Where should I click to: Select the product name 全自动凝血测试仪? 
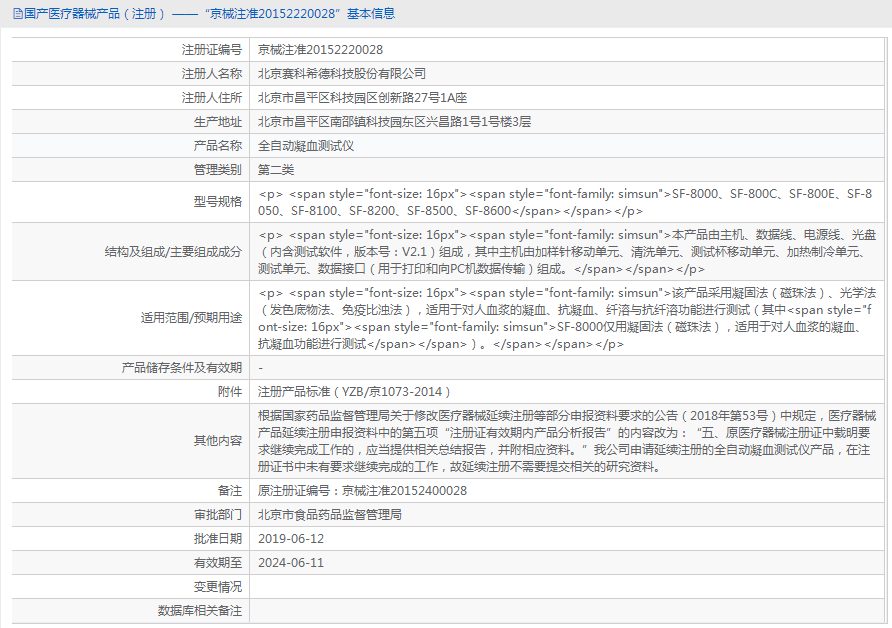306,146
